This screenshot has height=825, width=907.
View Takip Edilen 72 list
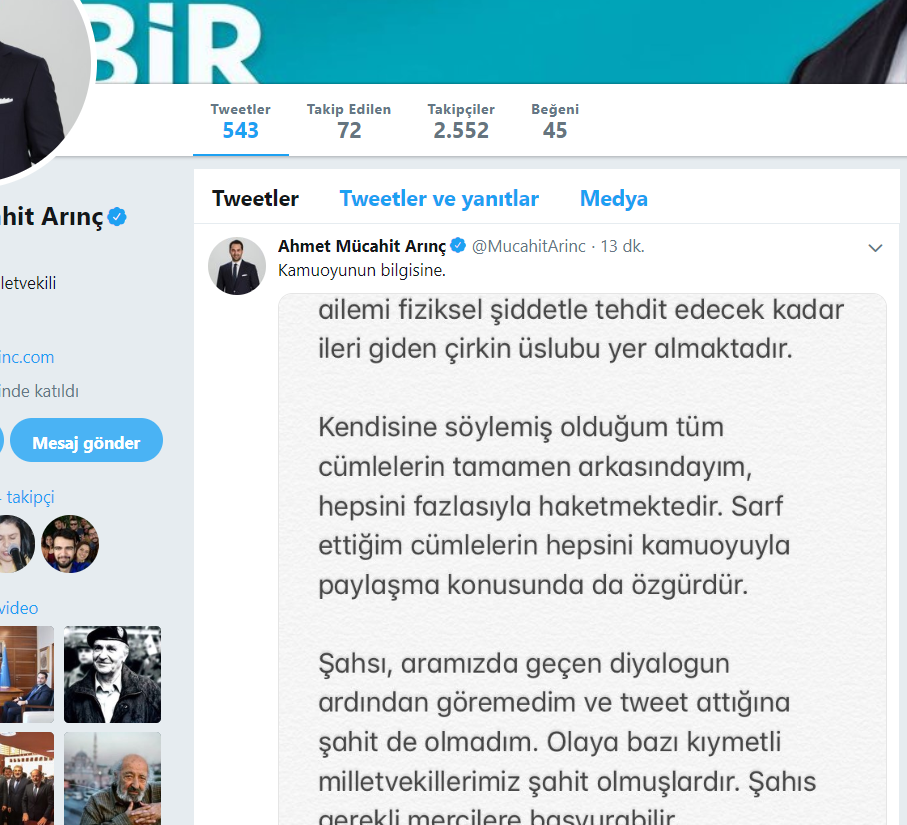349,121
